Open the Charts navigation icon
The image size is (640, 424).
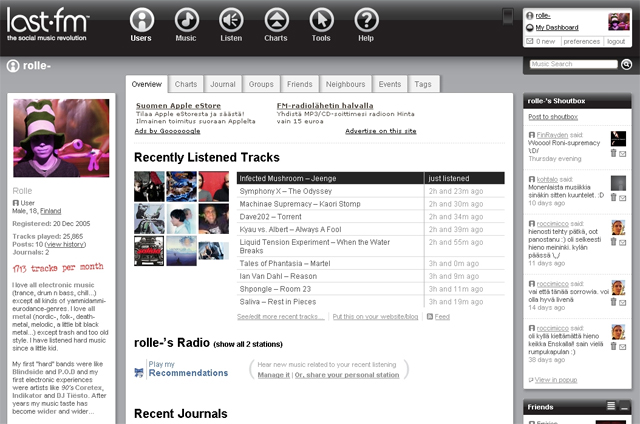click(276, 20)
